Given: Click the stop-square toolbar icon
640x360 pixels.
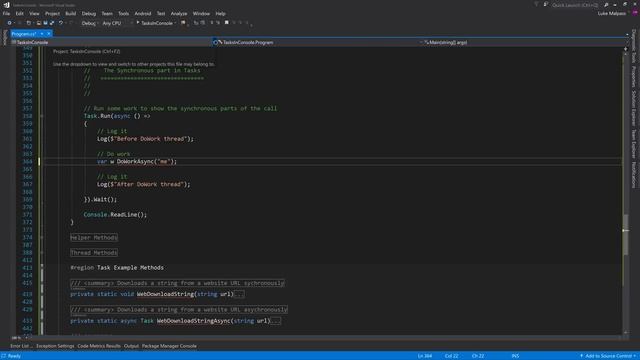Looking at the screenshot, I should [227, 23].
